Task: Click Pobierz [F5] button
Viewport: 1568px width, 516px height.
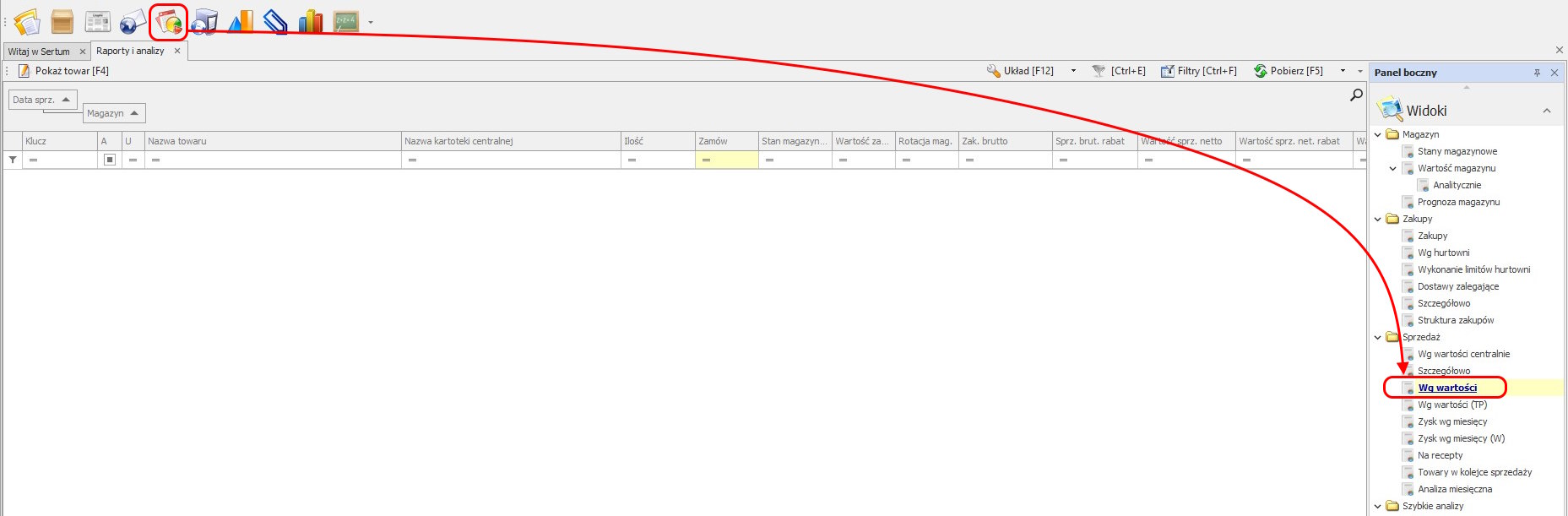Action: (1289, 71)
